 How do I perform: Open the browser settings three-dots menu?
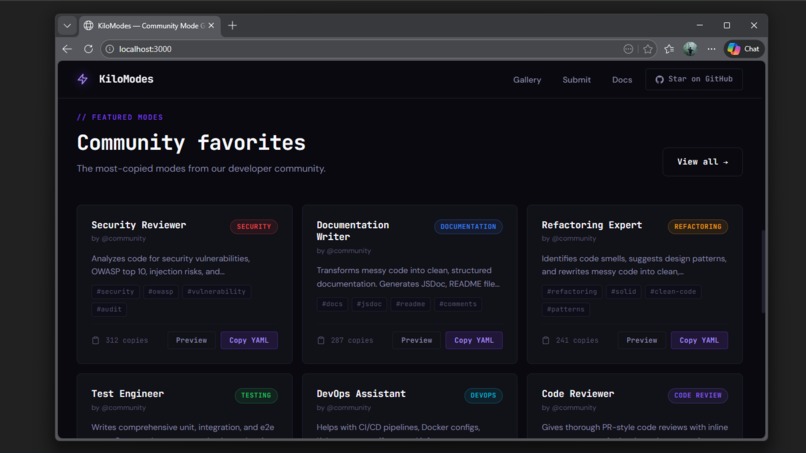[x=711, y=49]
